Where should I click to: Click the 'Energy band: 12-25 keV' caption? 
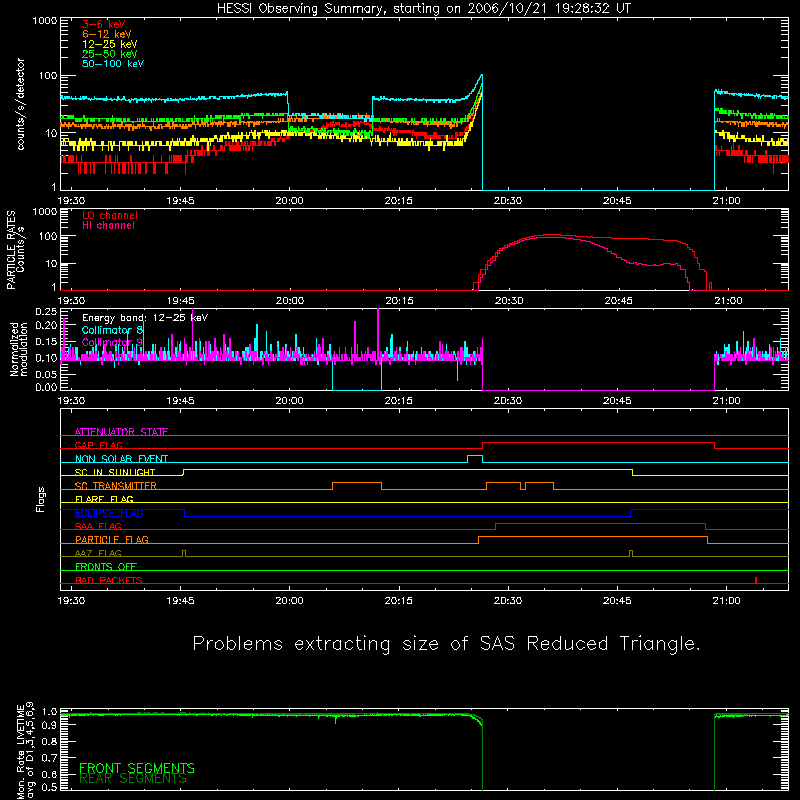click(145, 318)
